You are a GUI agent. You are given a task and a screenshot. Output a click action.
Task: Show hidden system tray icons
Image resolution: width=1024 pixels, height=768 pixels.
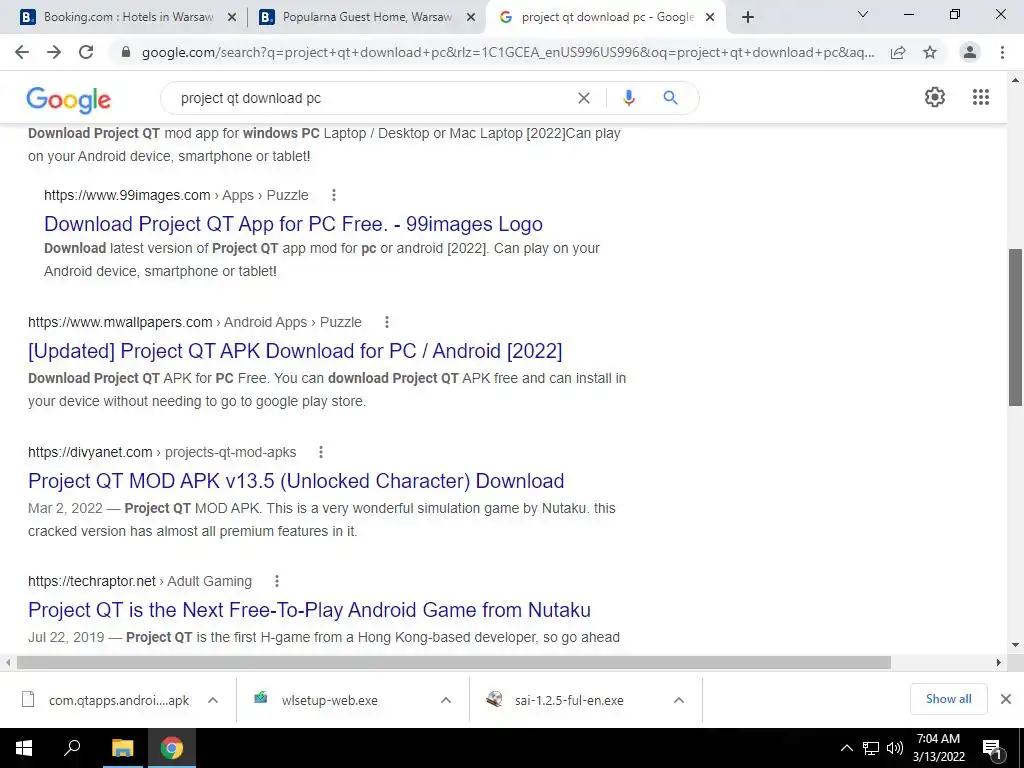[846, 748]
